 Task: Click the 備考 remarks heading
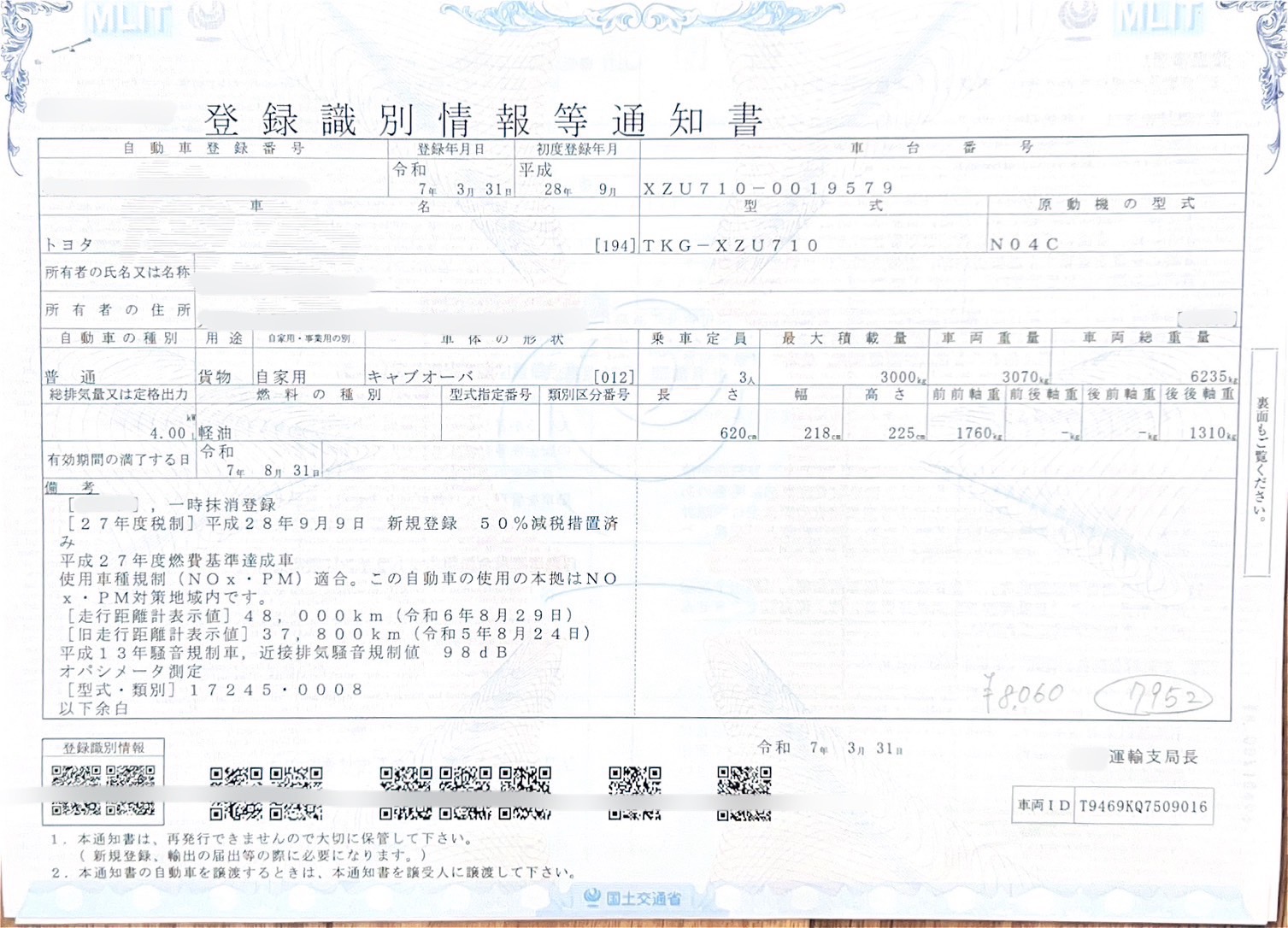71,488
